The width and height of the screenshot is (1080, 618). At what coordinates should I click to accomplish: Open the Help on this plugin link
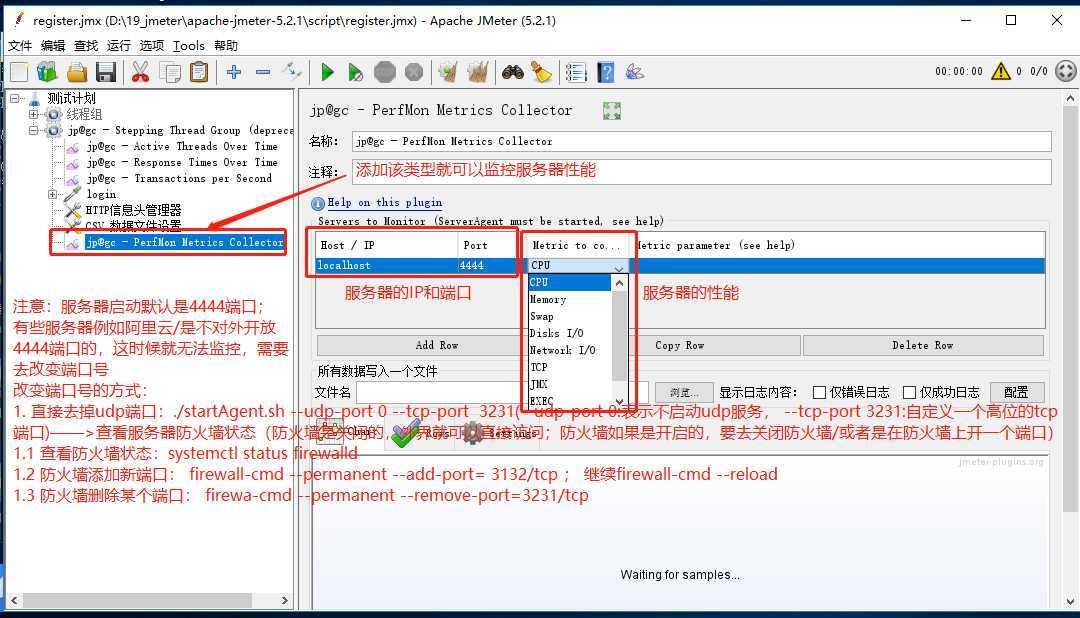pos(384,203)
